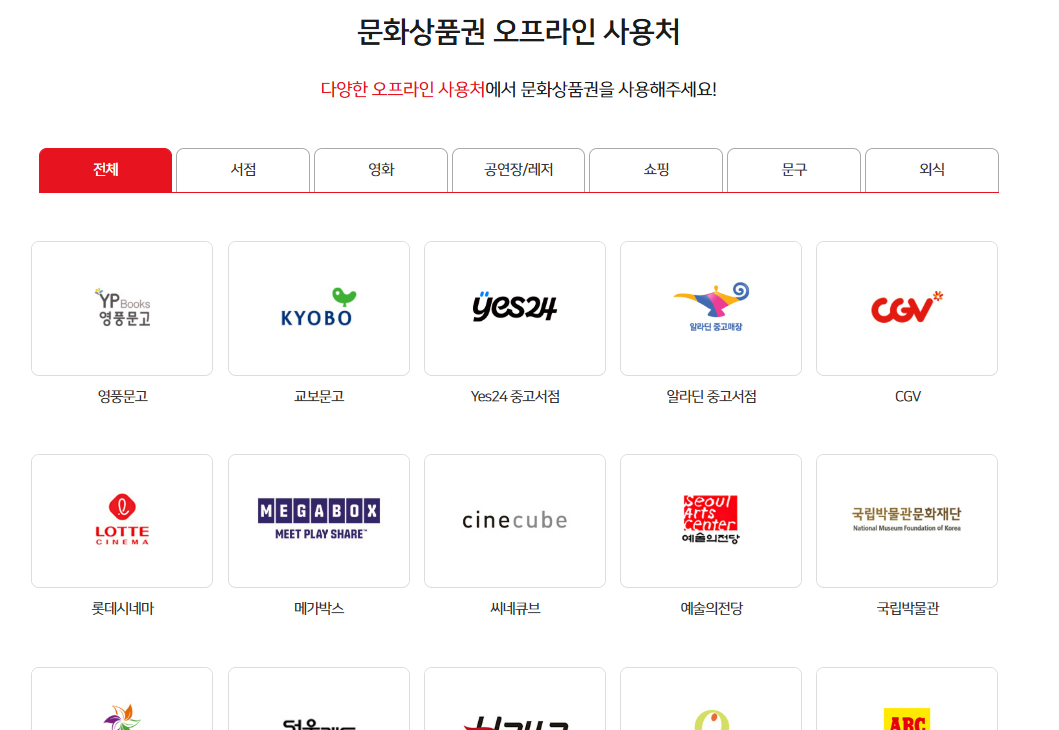
Task: Open the ABC logo card at bottom
Action: pyautogui.click(x=907, y=699)
